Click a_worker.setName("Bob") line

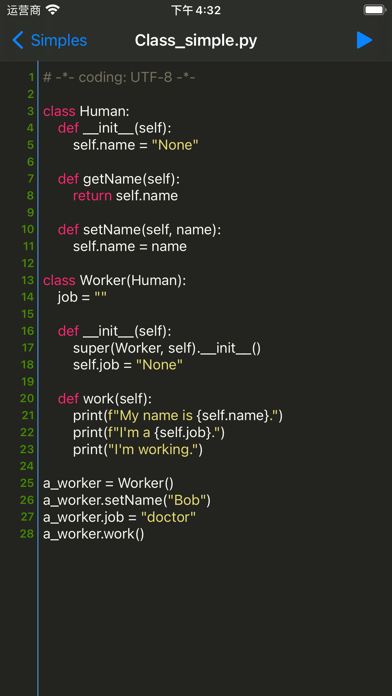click(127, 500)
